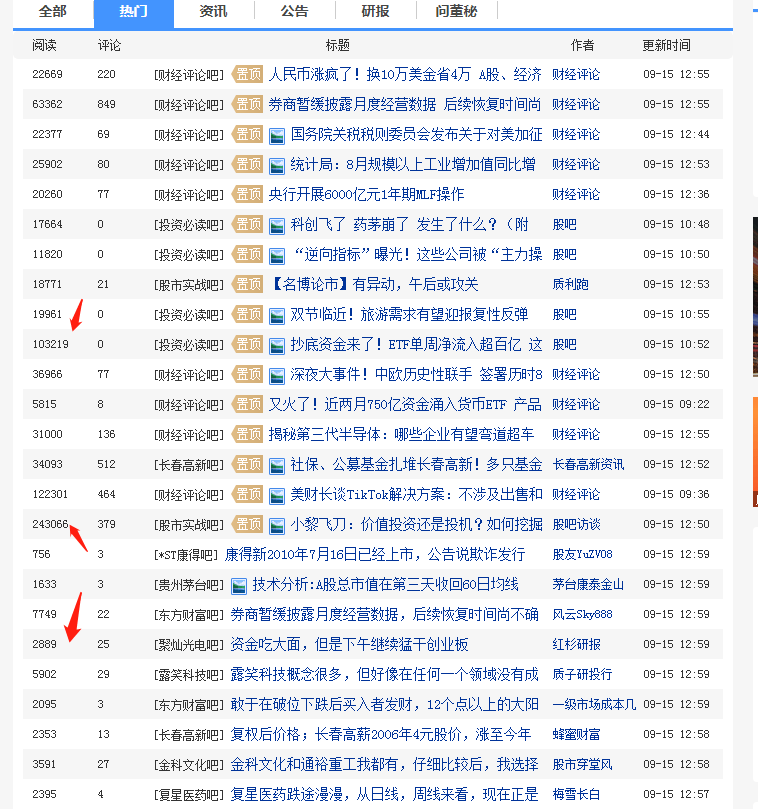Open post 敢于在破位下跌后买入者发财

[384, 704]
